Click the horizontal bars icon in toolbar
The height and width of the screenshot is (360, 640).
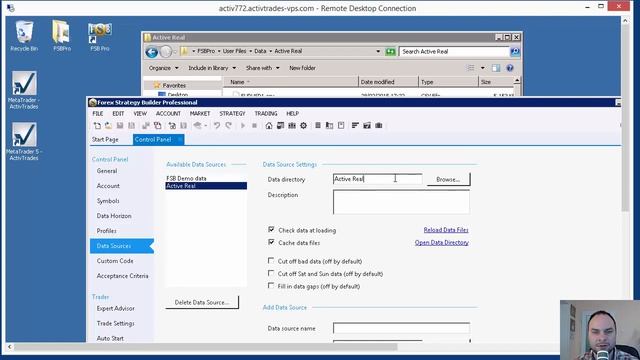pyautogui.click(x=355, y=126)
